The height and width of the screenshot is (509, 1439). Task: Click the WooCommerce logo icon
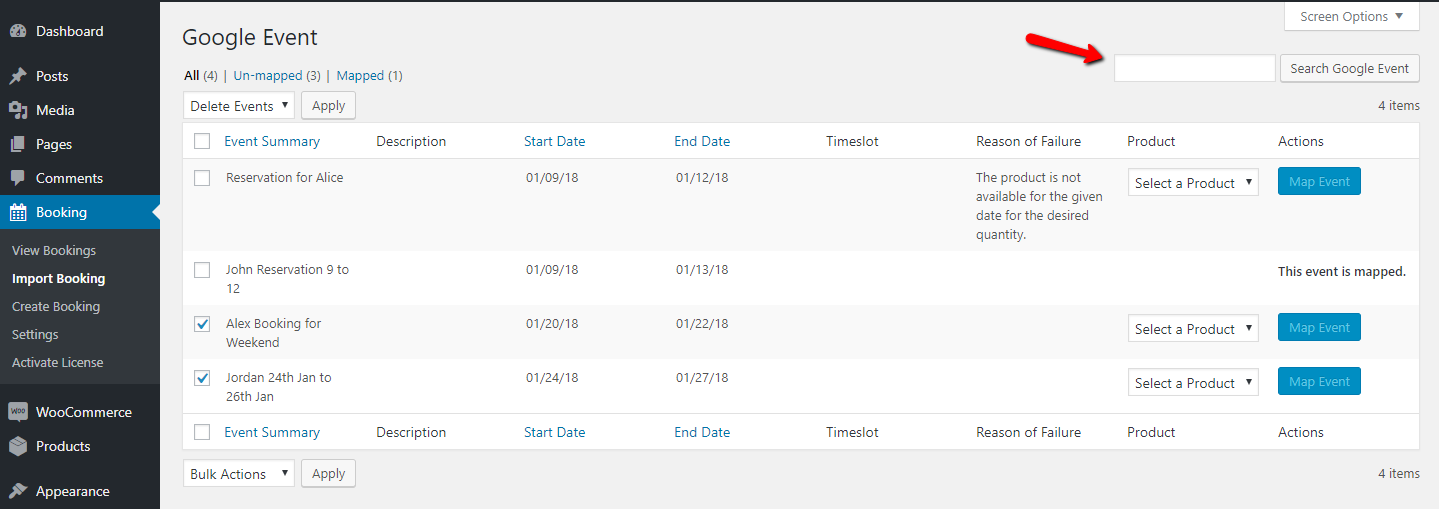[18, 412]
